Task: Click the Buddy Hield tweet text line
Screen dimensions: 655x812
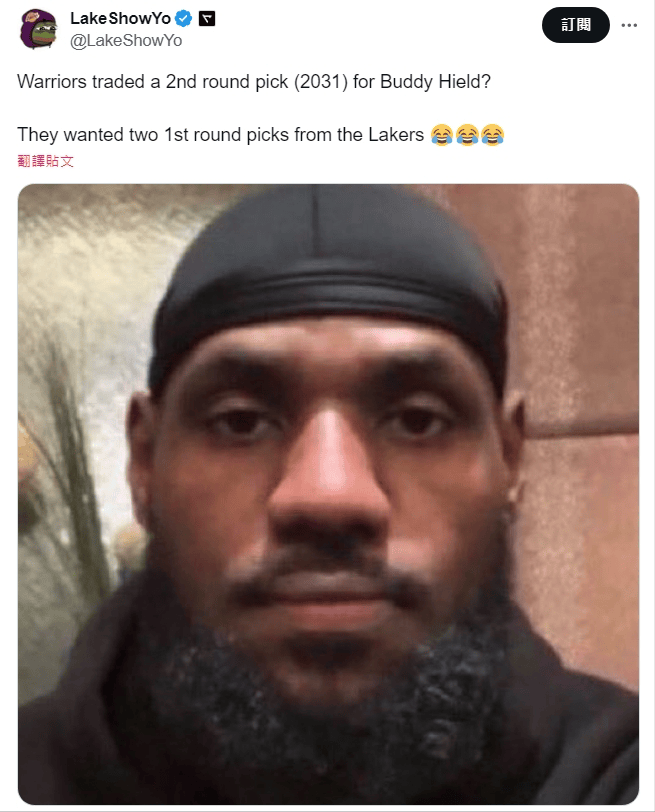Action: (254, 82)
